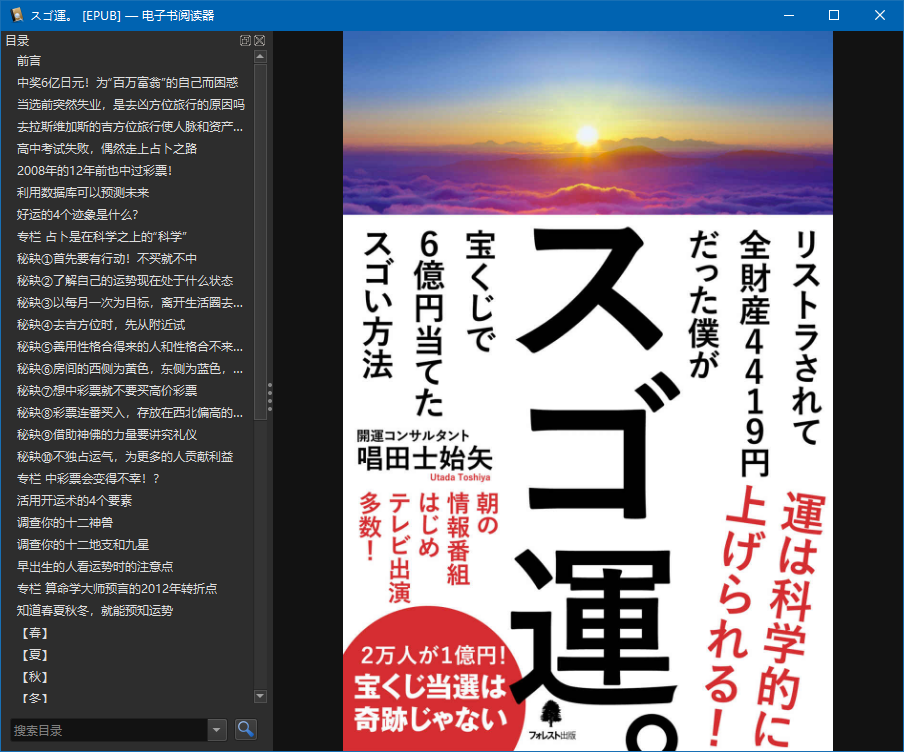
Task: Click the TOC vertical scrollbar track
Action: [x=260, y=554]
